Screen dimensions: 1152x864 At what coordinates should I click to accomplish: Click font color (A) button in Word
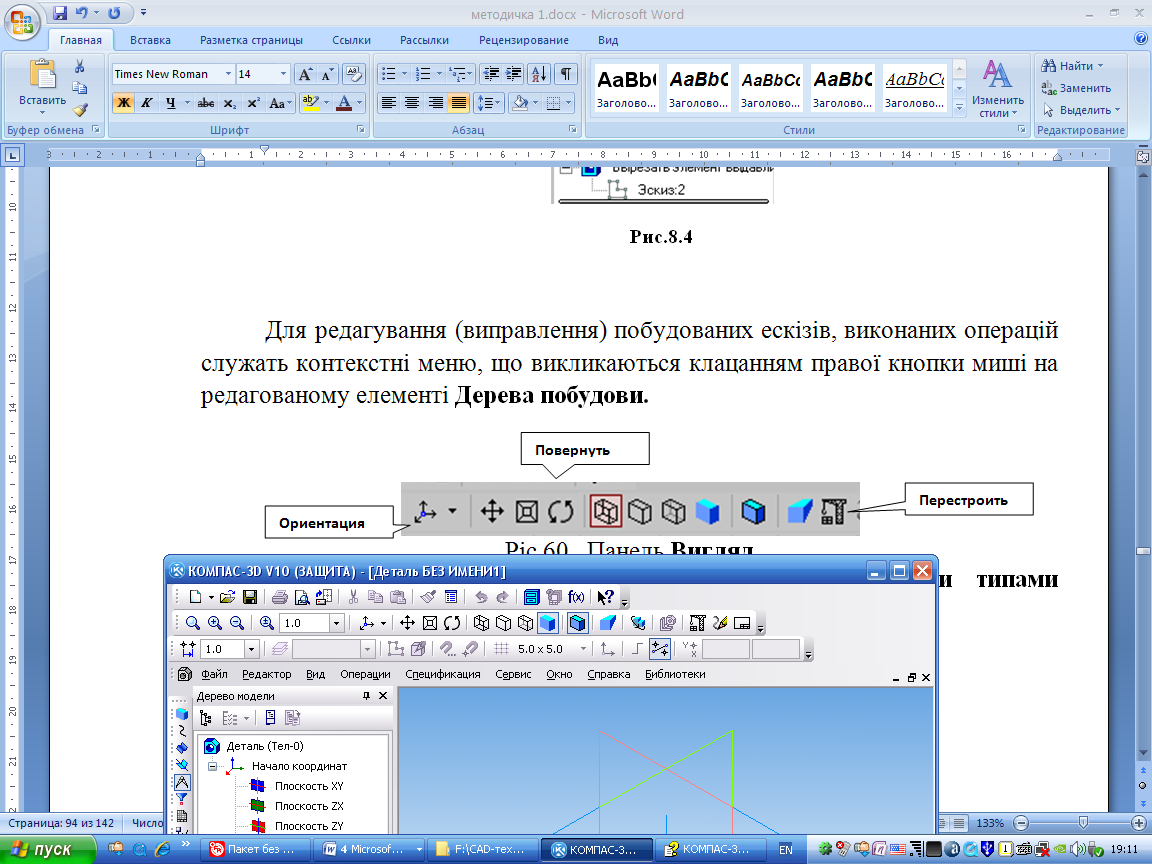(344, 103)
